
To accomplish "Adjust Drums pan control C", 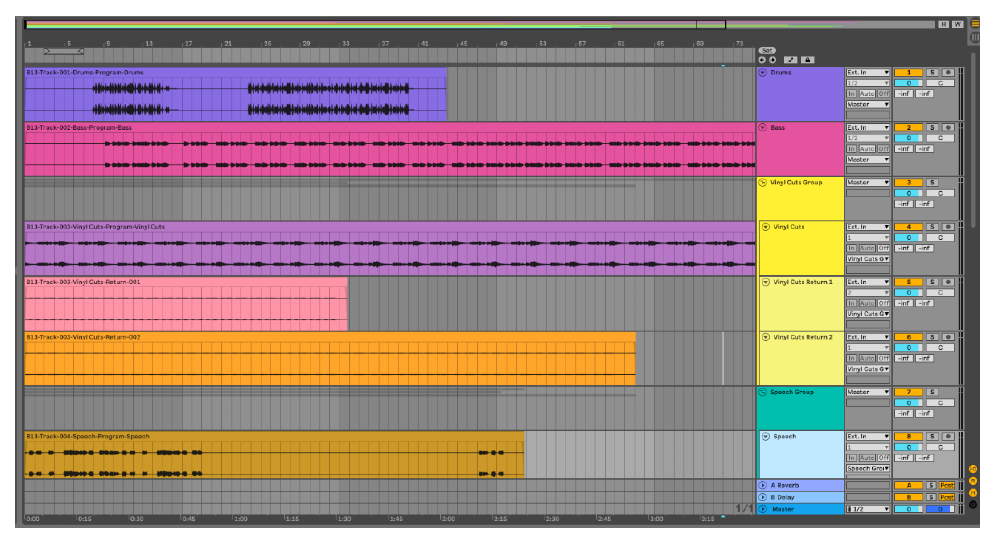I will tap(940, 83).
